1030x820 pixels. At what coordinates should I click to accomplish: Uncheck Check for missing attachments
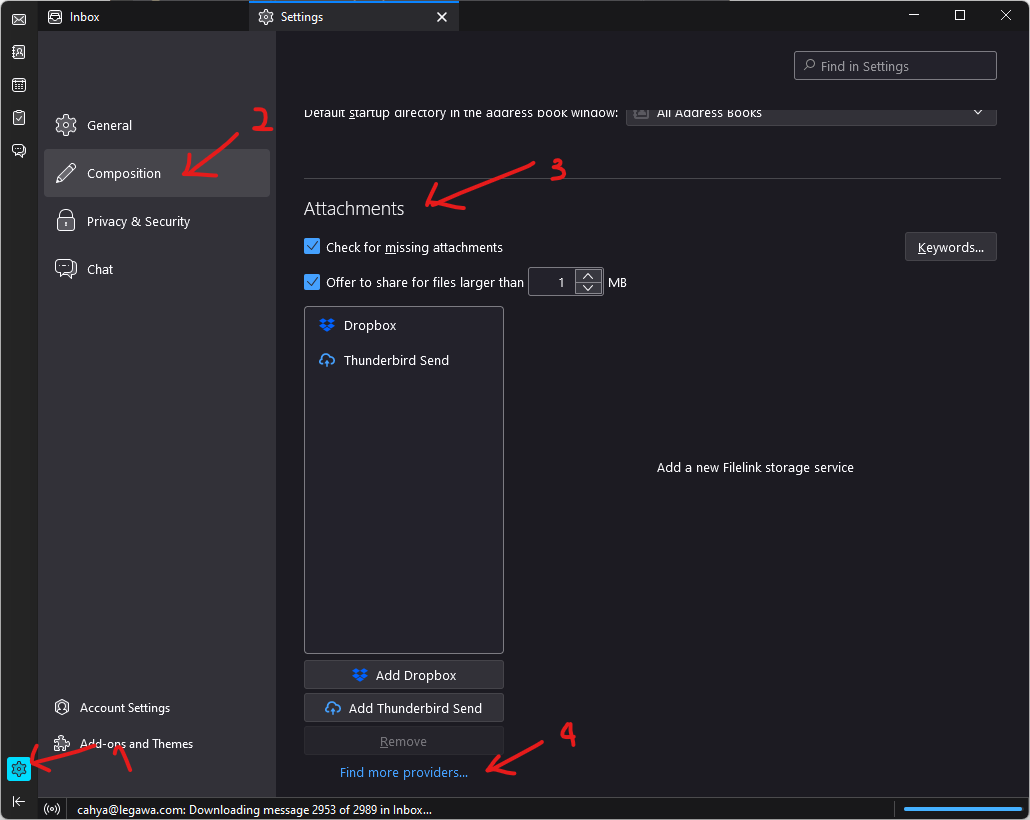point(312,247)
